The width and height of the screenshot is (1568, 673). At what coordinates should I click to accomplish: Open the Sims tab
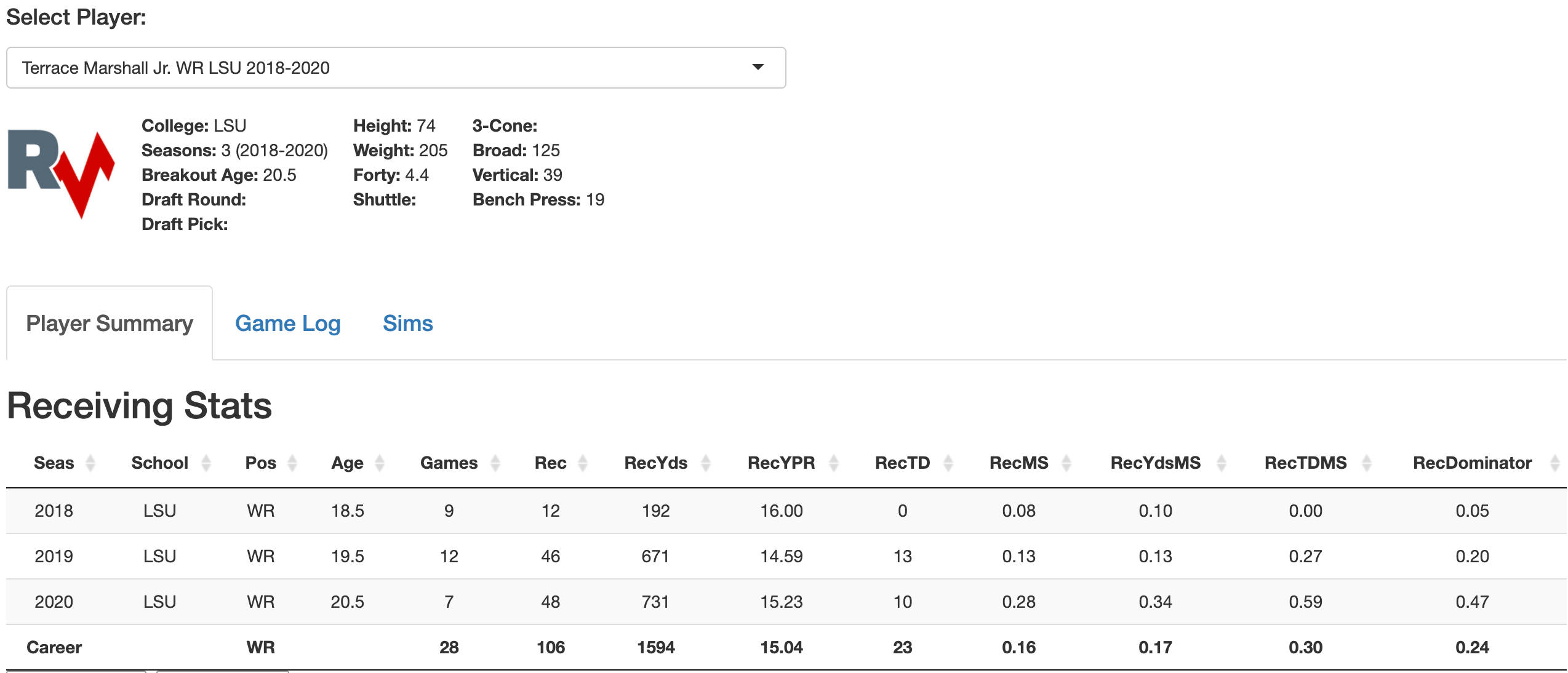pyautogui.click(x=407, y=324)
